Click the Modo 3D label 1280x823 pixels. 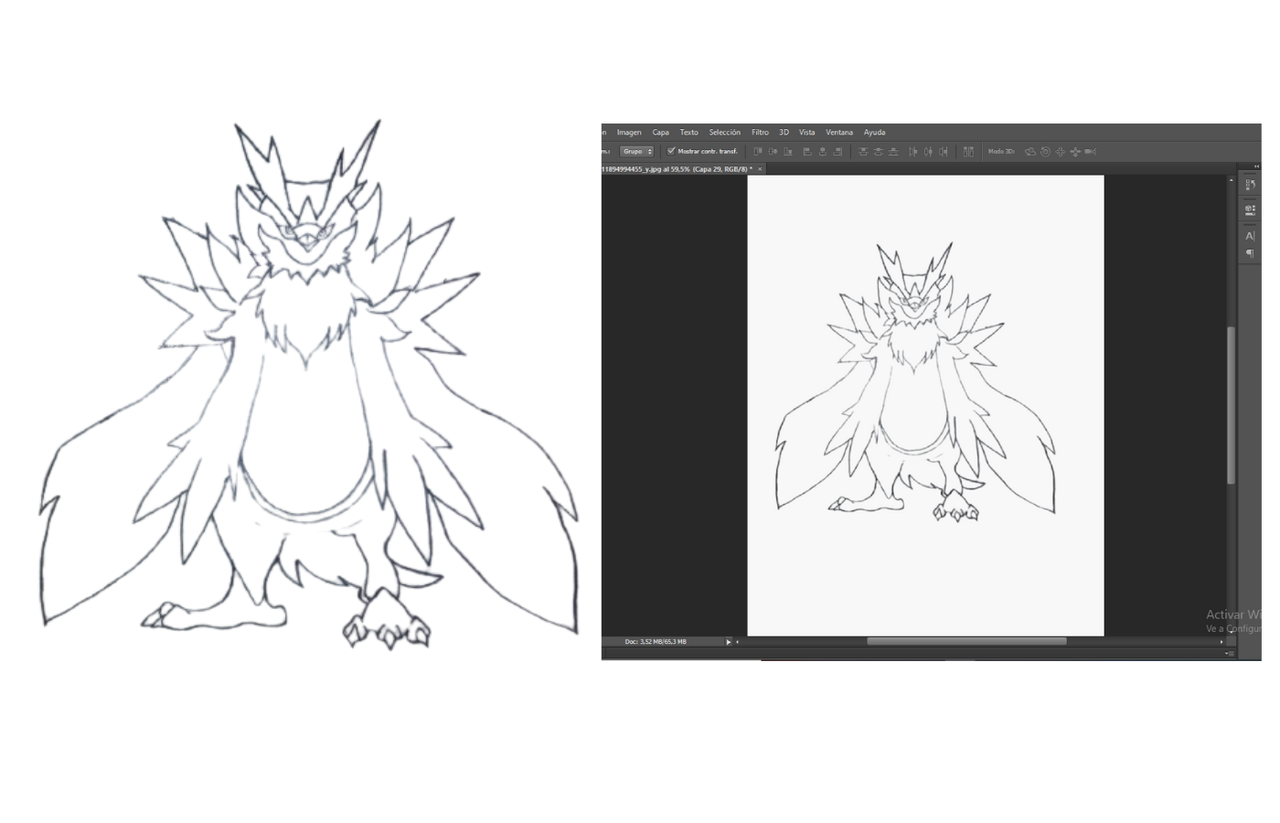click(1002, 151)
